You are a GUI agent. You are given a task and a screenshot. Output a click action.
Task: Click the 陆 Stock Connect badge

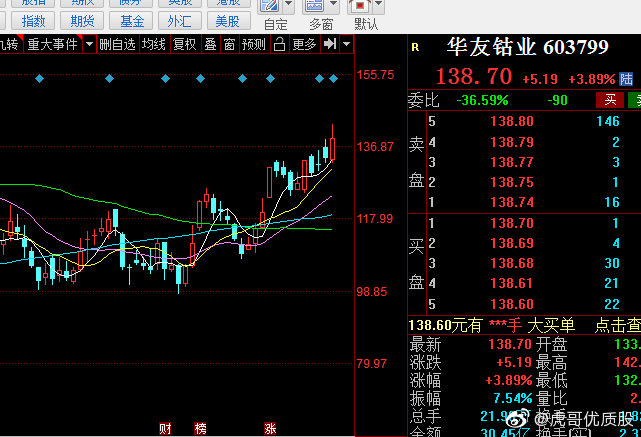coord(626,78)
